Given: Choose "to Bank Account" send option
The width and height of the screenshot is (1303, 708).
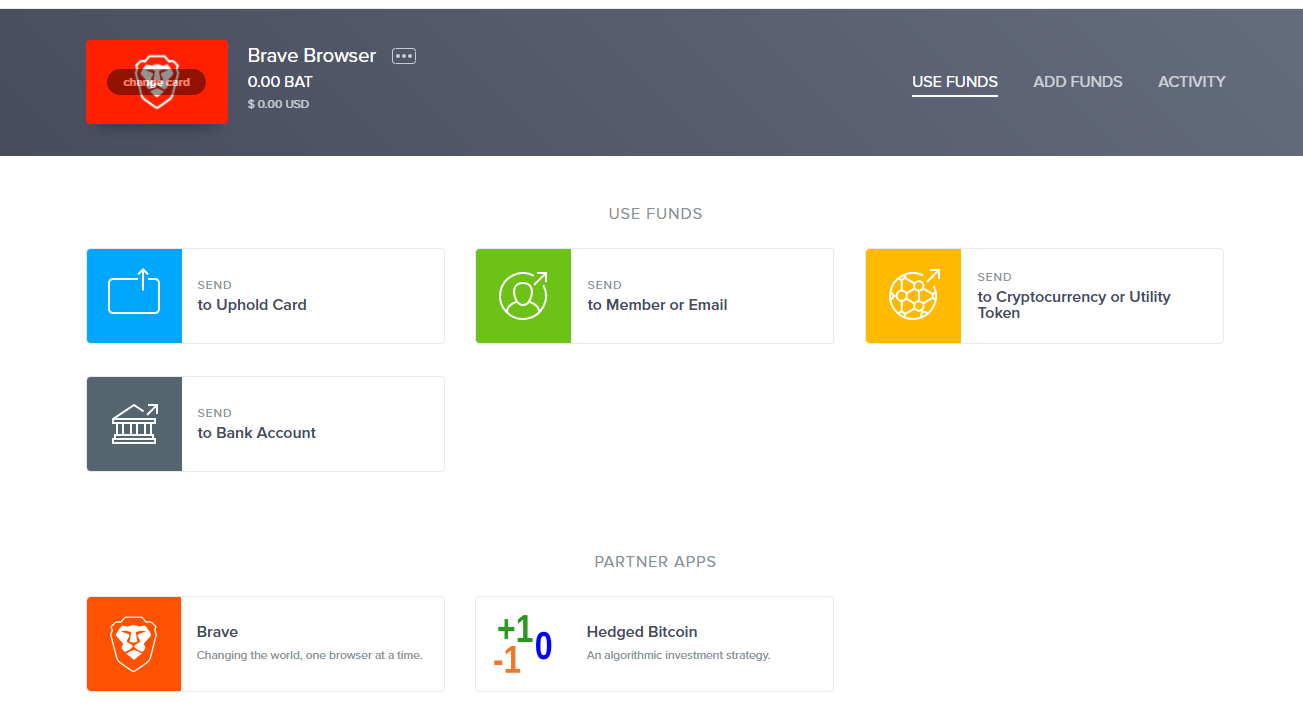Looking at the screenshot, I should tap(257, 433).
